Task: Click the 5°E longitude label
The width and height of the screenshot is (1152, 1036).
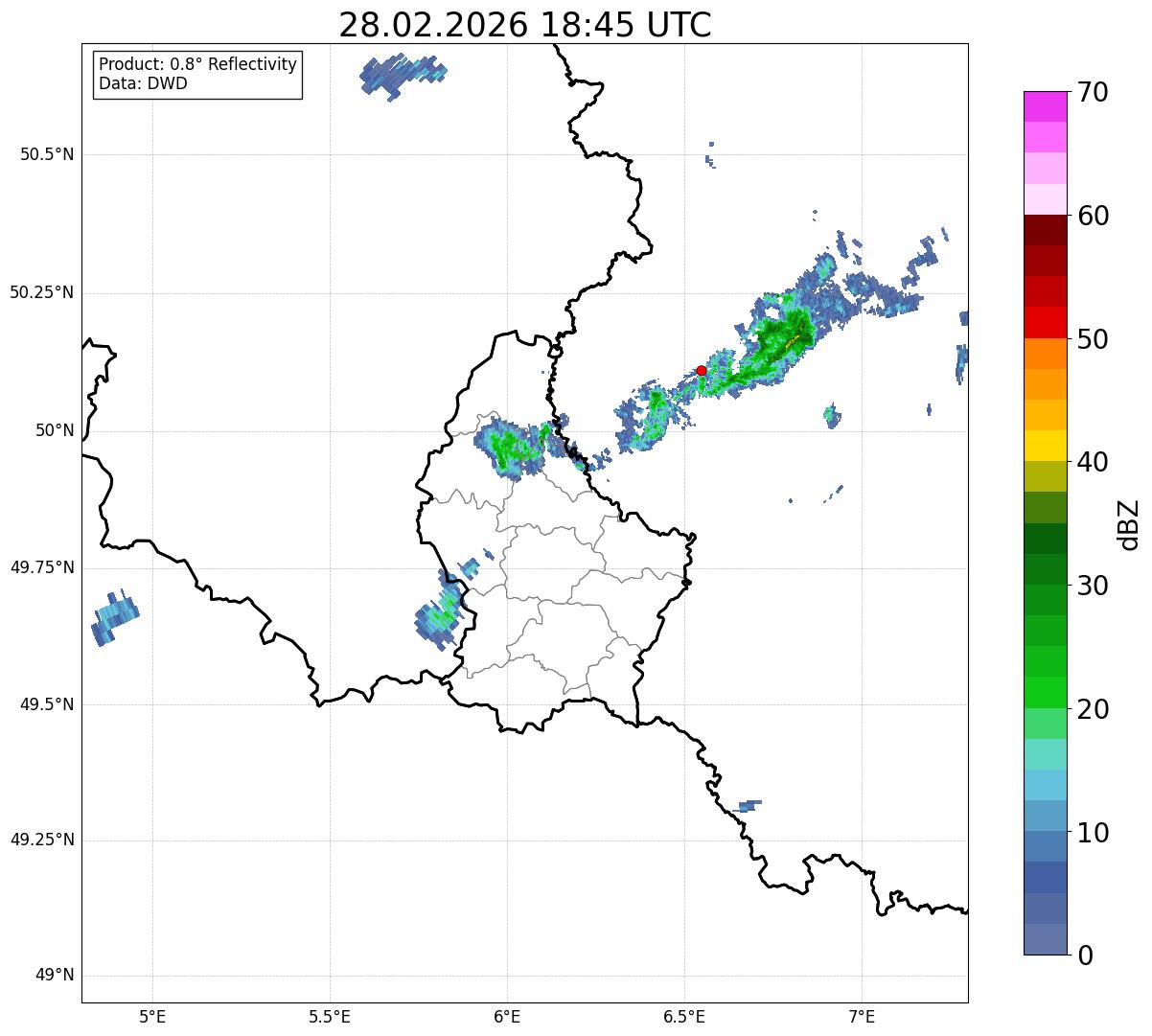Action: click(153, 1016)
